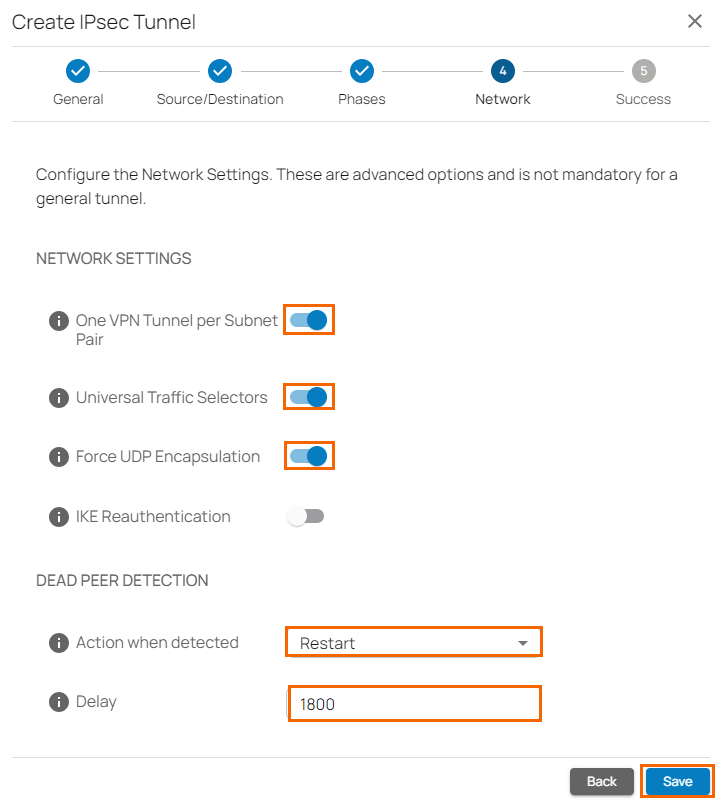Viewport: 720px width, 802px height.
Task: Jump to the Phases wizard step
Action: pos(361,71)
